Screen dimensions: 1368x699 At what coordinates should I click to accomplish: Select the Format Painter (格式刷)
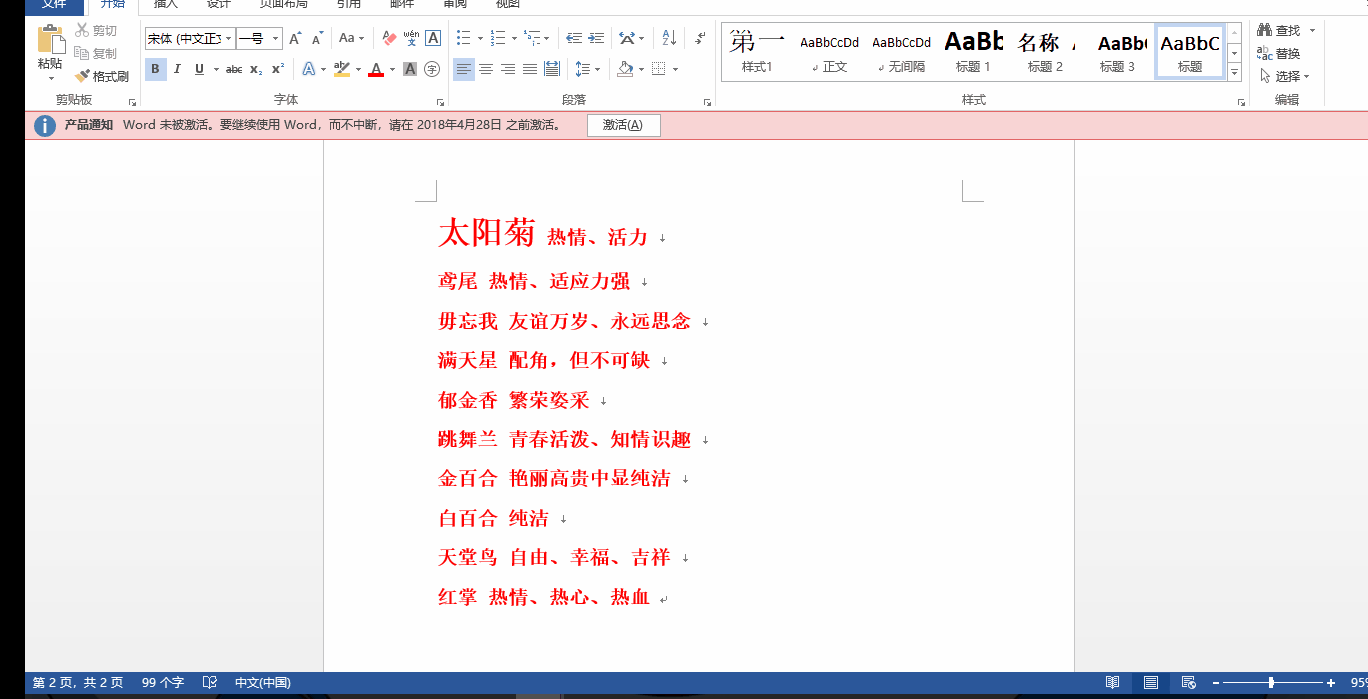[x=102, y=76]
